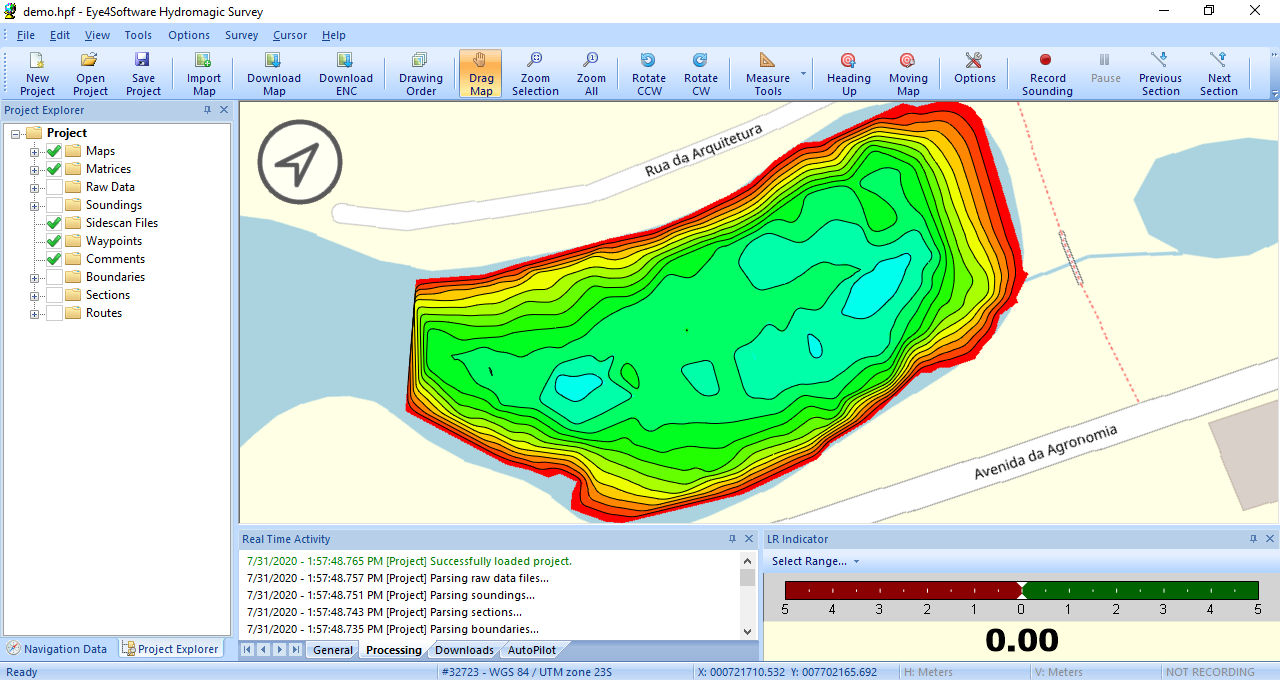Click Zoom All in toolbar
Screen dimensions: 1280x680
click(591, 74)
